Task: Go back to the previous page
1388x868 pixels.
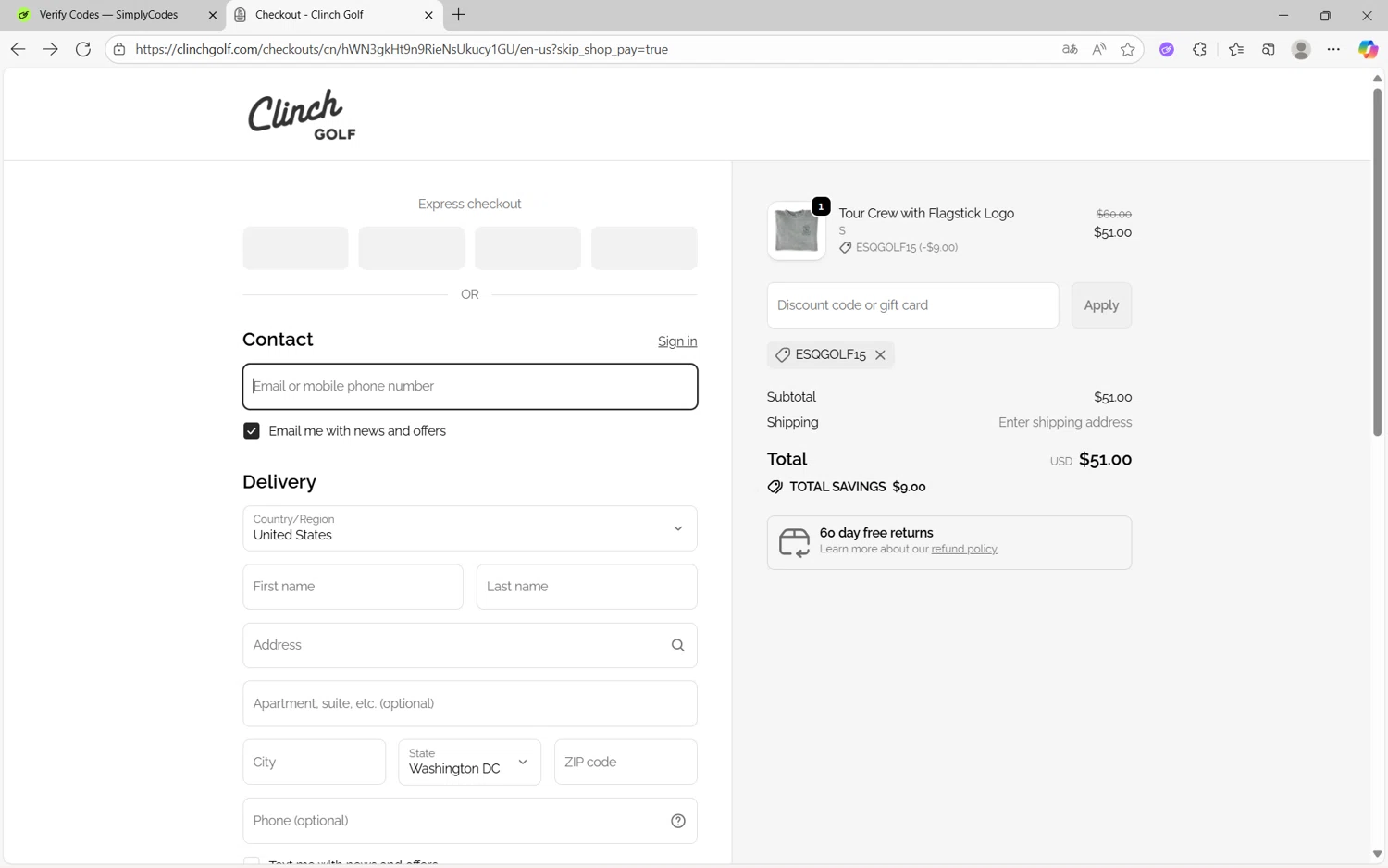Action: pyautogui.click(x=18, y=49)
